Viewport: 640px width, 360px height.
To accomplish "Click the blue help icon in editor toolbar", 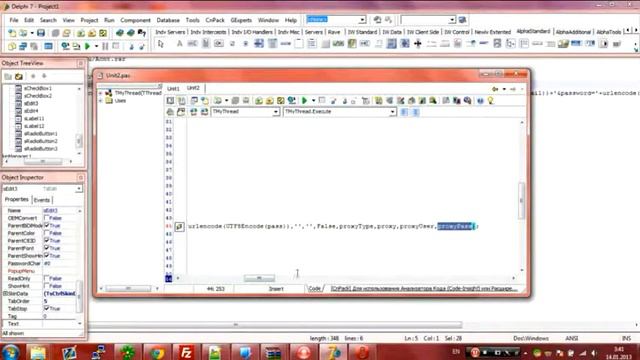I will click(x=480, y=100).
